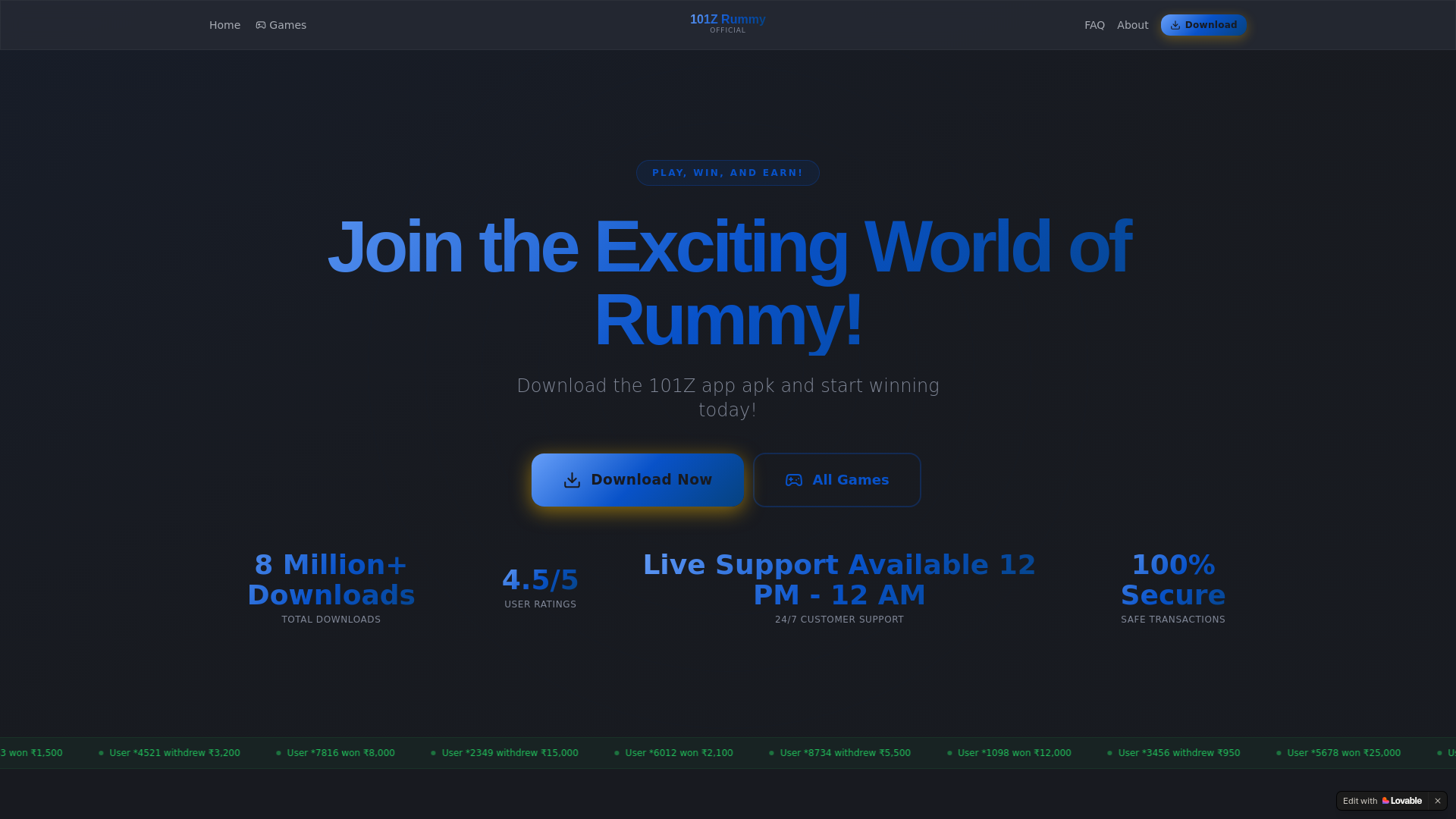The height and width of the screenshot is (819, 1456).
Task: Click the Join the Exciting World heading
Action: (x=728, y=283)
